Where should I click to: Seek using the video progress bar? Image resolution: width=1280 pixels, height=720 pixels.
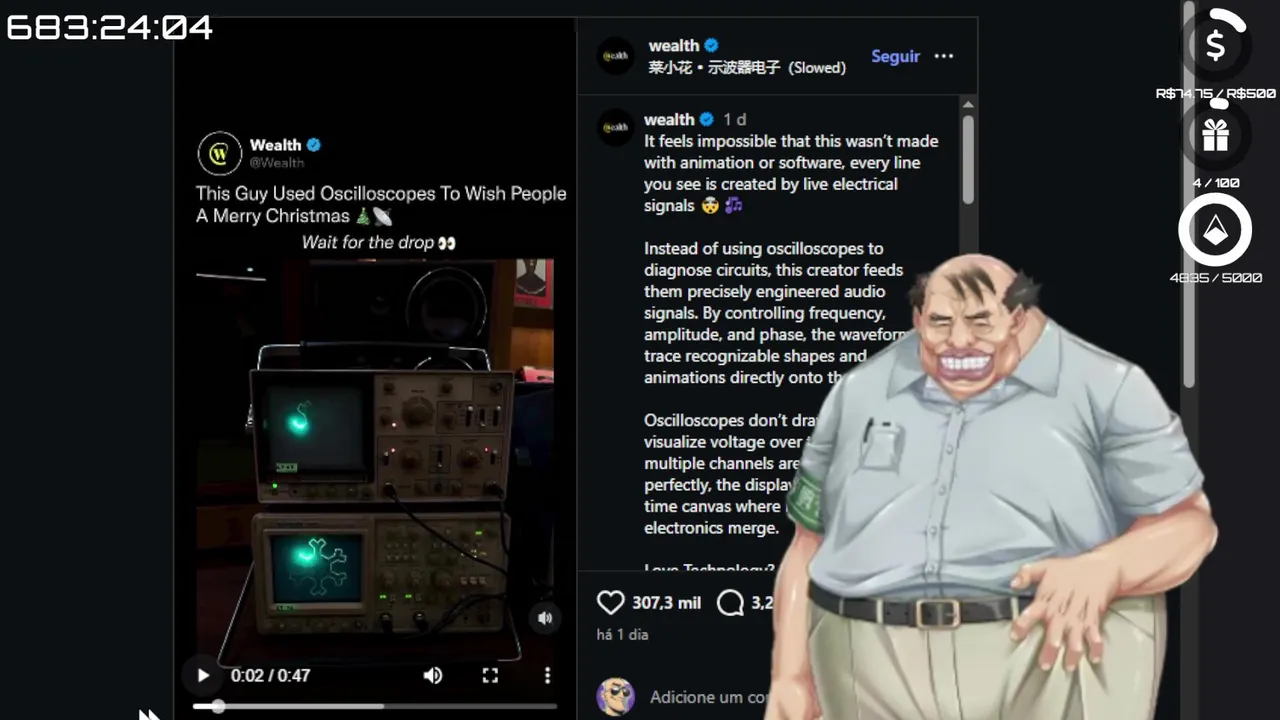click(375, 706)
